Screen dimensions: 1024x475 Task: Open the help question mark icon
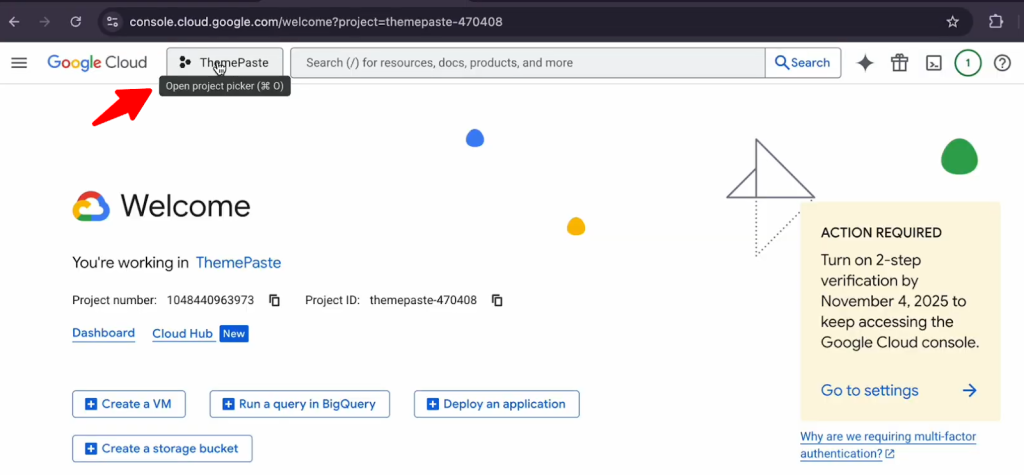[x=1002, y=63]
